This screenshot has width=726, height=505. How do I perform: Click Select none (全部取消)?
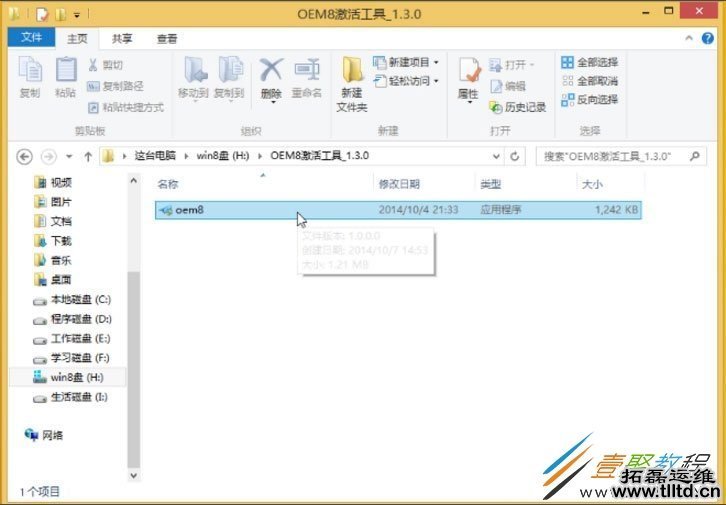pos(589,81)
